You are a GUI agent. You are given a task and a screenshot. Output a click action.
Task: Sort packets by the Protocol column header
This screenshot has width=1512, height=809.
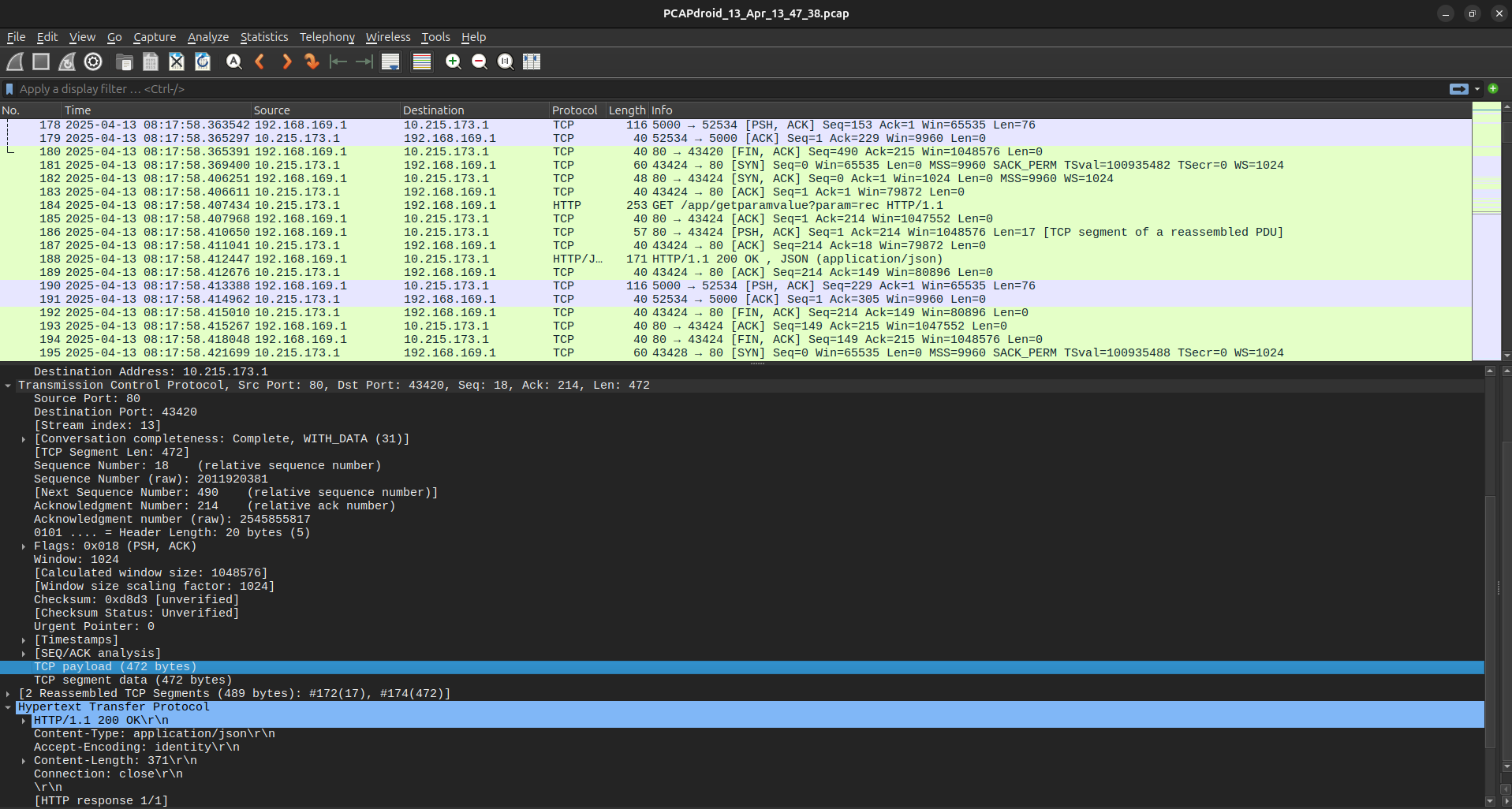click(577, 110)
